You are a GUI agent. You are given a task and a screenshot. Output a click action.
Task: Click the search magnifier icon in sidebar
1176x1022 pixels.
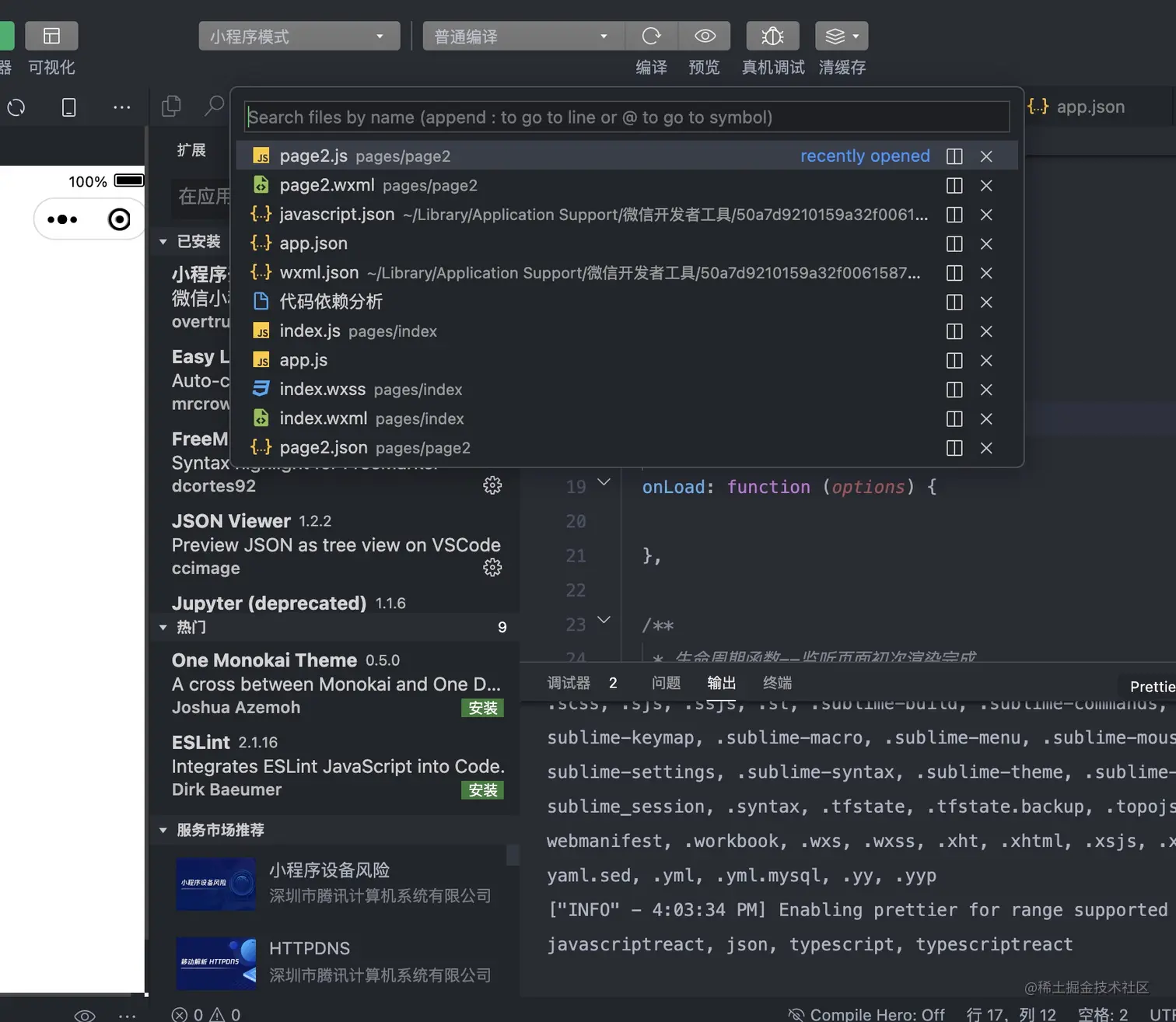(214, 106)
